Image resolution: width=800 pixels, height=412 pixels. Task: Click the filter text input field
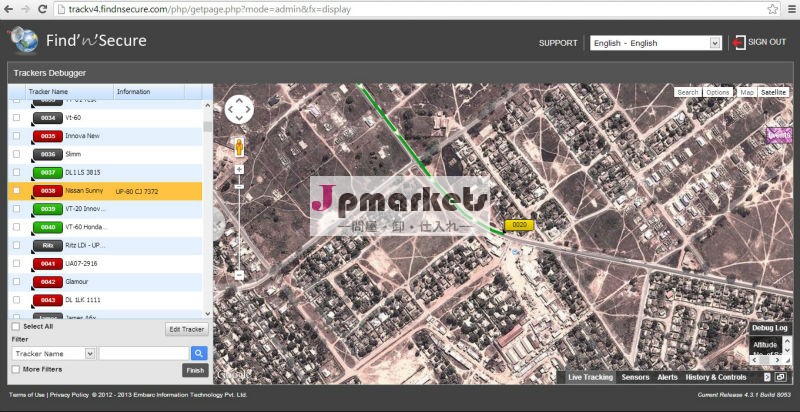click(144, 353)
